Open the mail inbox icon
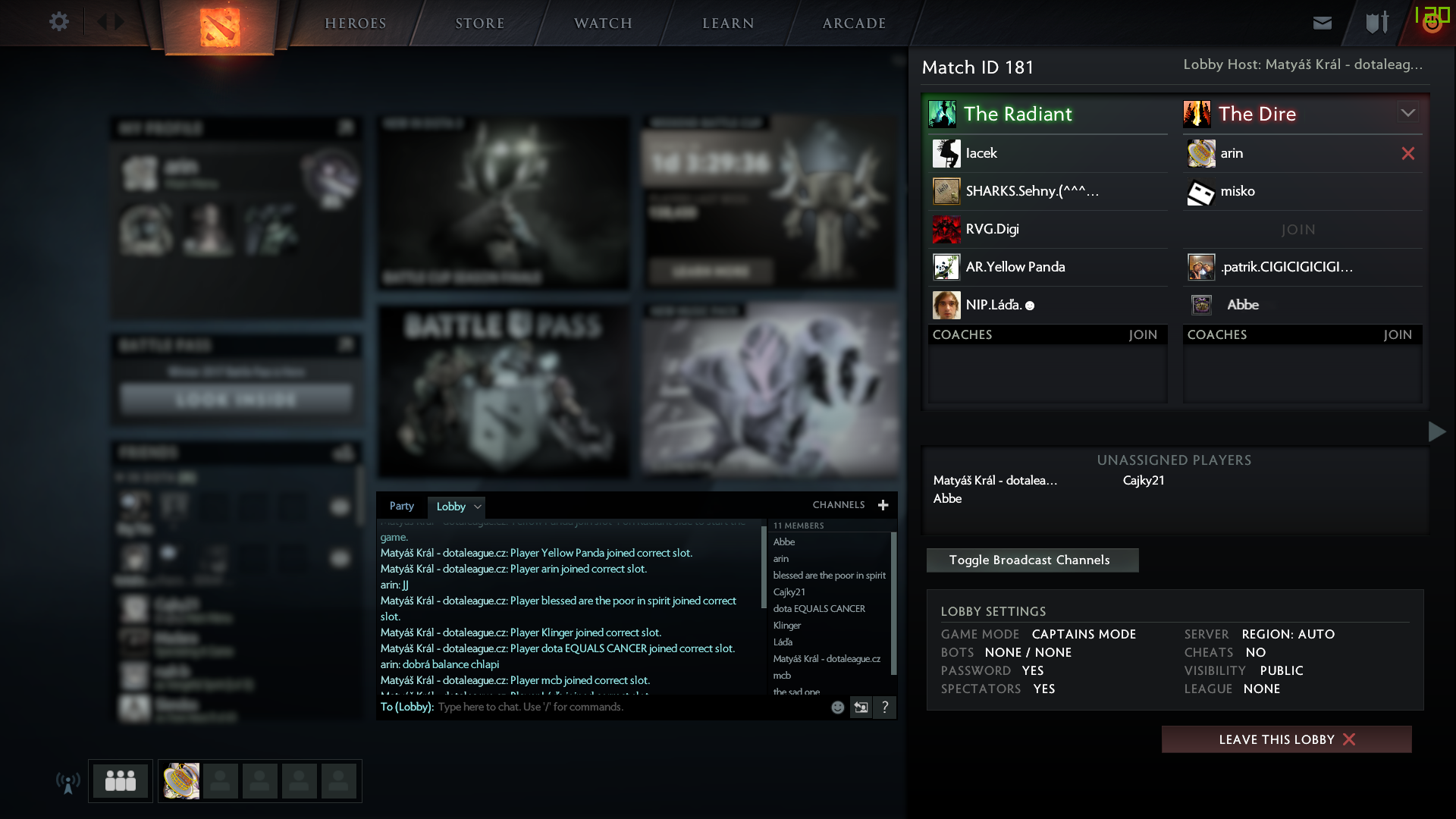This screenshot has width=1456, height=819. (1323, 23)
